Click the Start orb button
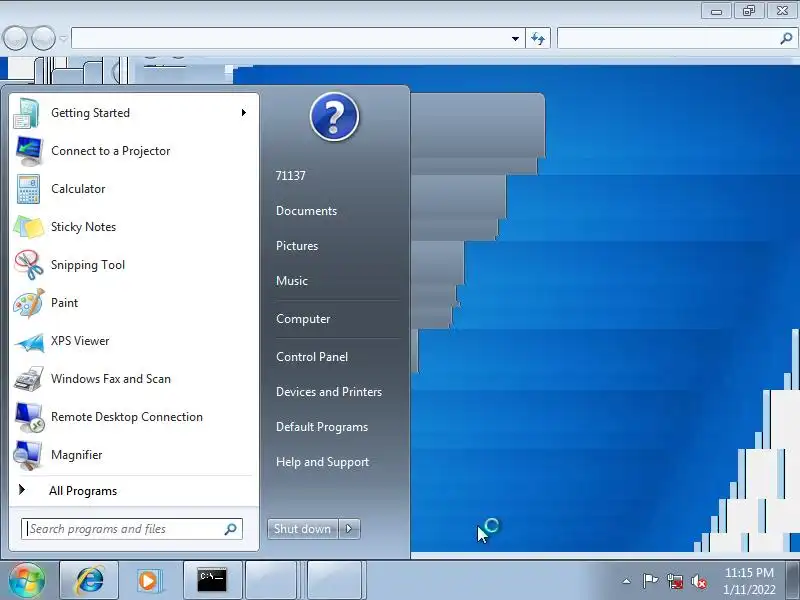Screen dimensions: 800x600 click(27, 580)
